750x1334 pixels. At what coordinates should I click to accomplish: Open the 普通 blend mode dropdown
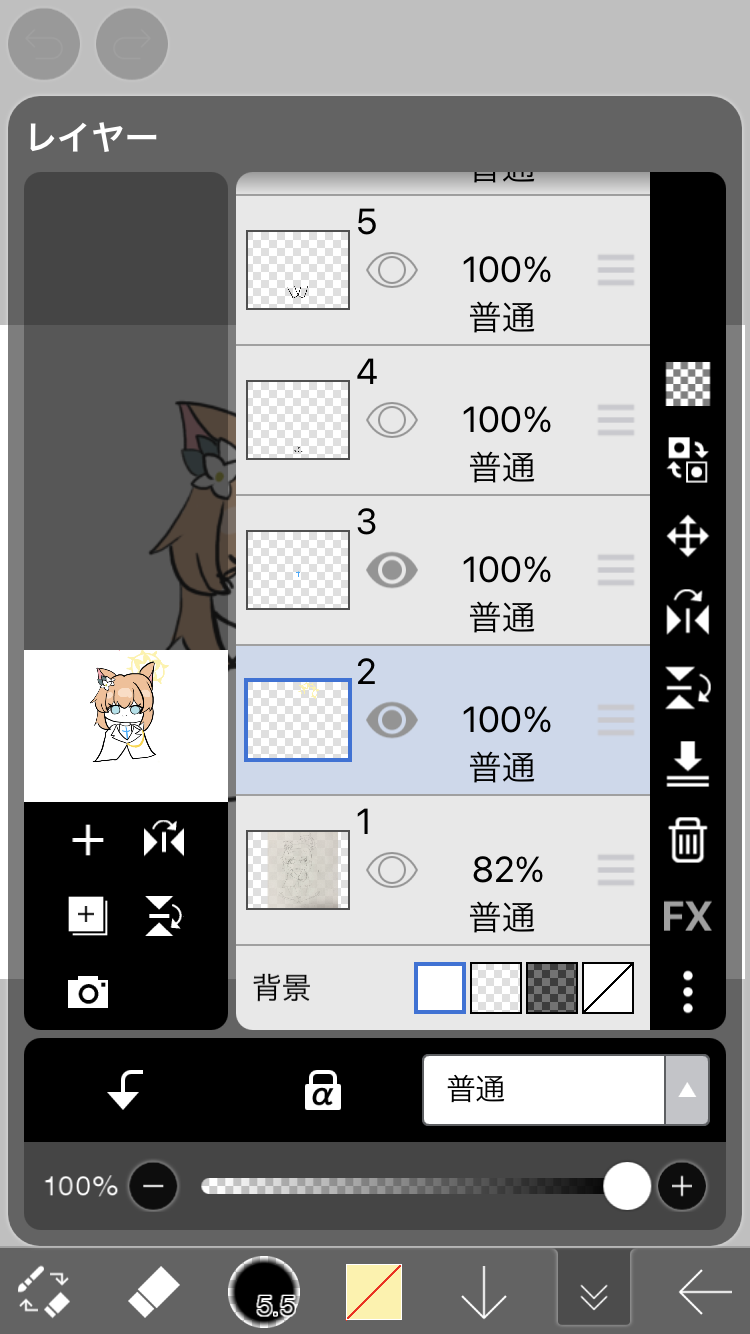(x=566, y=1090)
